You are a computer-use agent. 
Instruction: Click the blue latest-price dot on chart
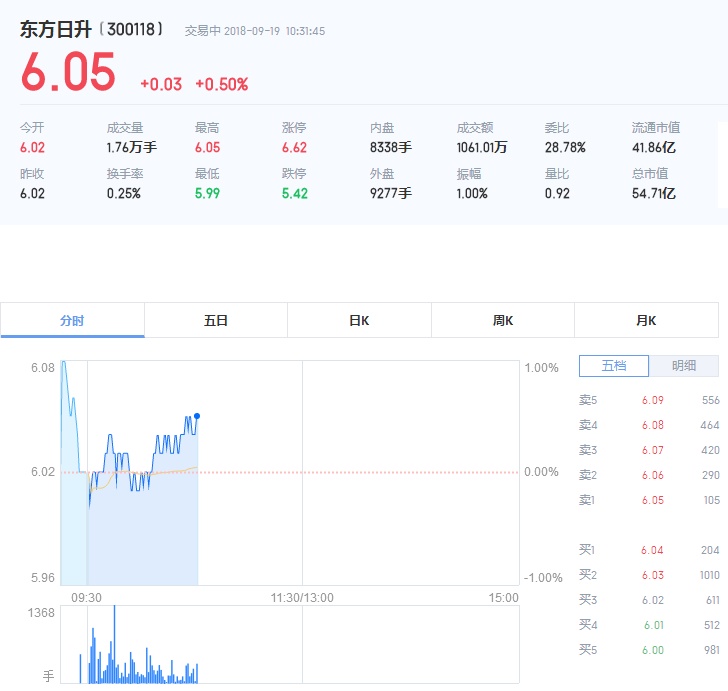(197, 415)
